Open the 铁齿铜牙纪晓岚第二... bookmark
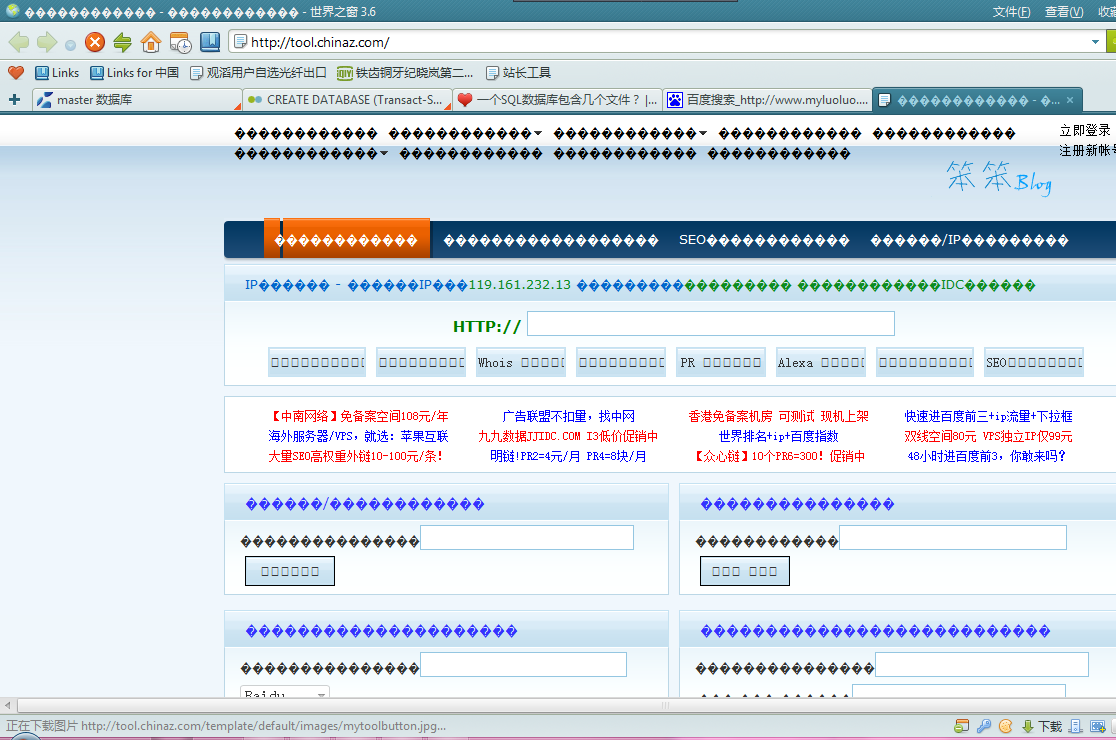This screenshot has width=1116, height=740. tap(405, 73)
